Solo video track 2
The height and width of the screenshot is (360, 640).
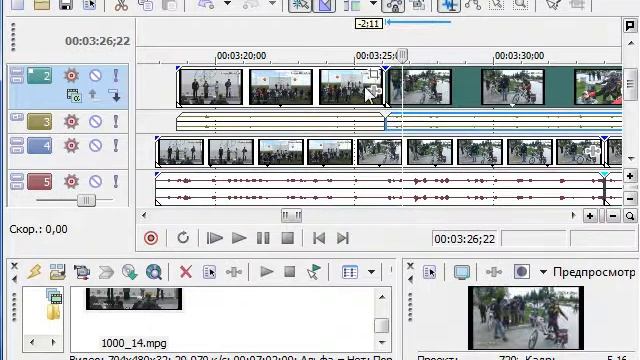coord(116,76)
